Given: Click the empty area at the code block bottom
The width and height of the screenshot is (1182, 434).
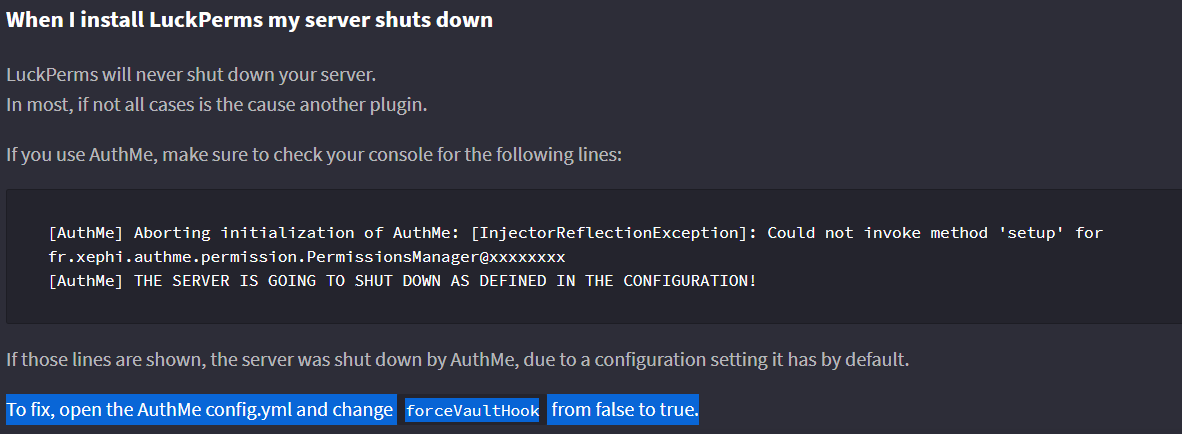Looking at the screenshot, I should click(590, 309).
